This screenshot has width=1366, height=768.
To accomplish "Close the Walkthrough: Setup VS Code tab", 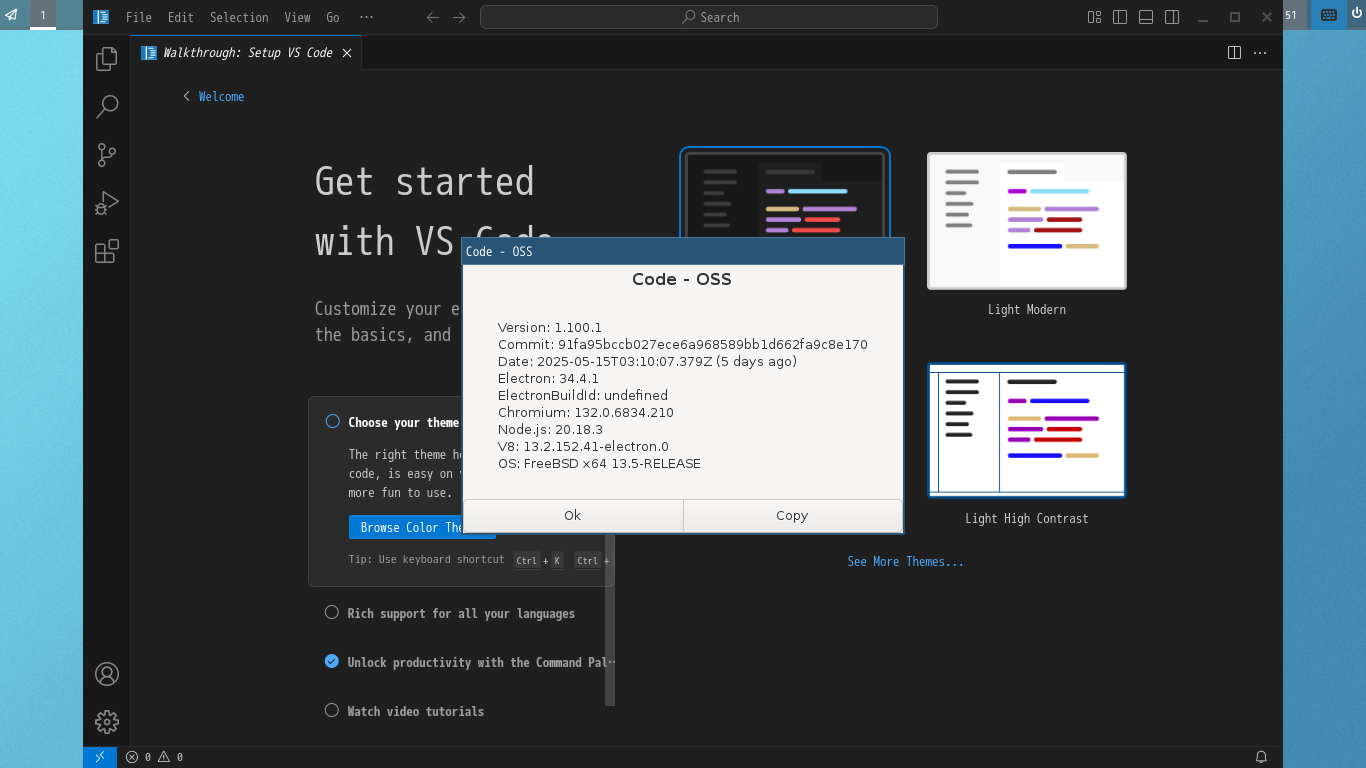I will (347, 53).
